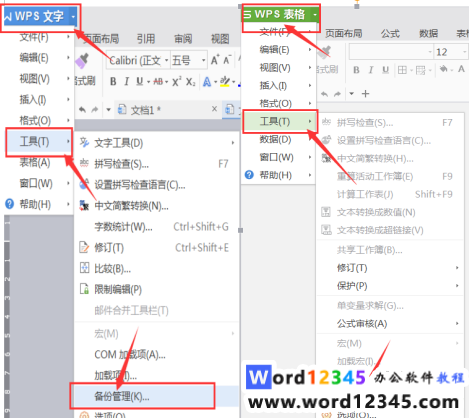Click the icon beside Writer 修订(T) entry
Viewport: 469px width, 418px height.
(x=84, y=247)
